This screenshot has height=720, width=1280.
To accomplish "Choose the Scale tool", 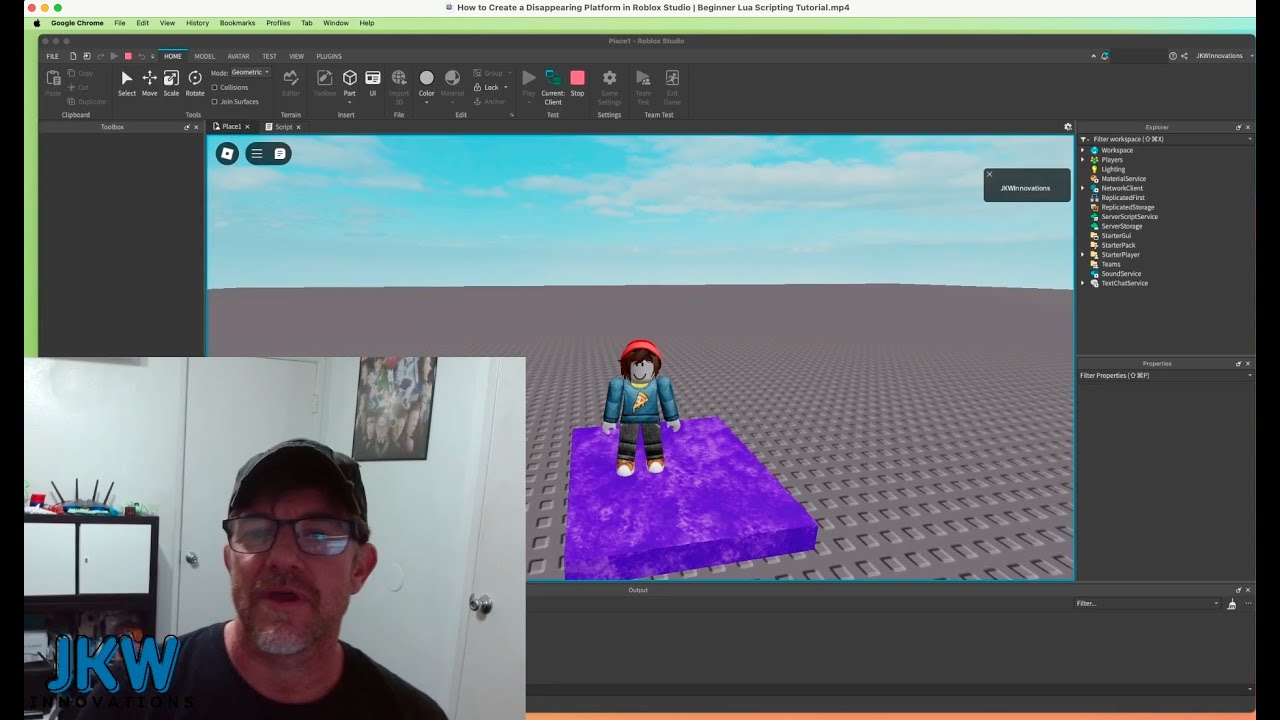I will 171,83.
